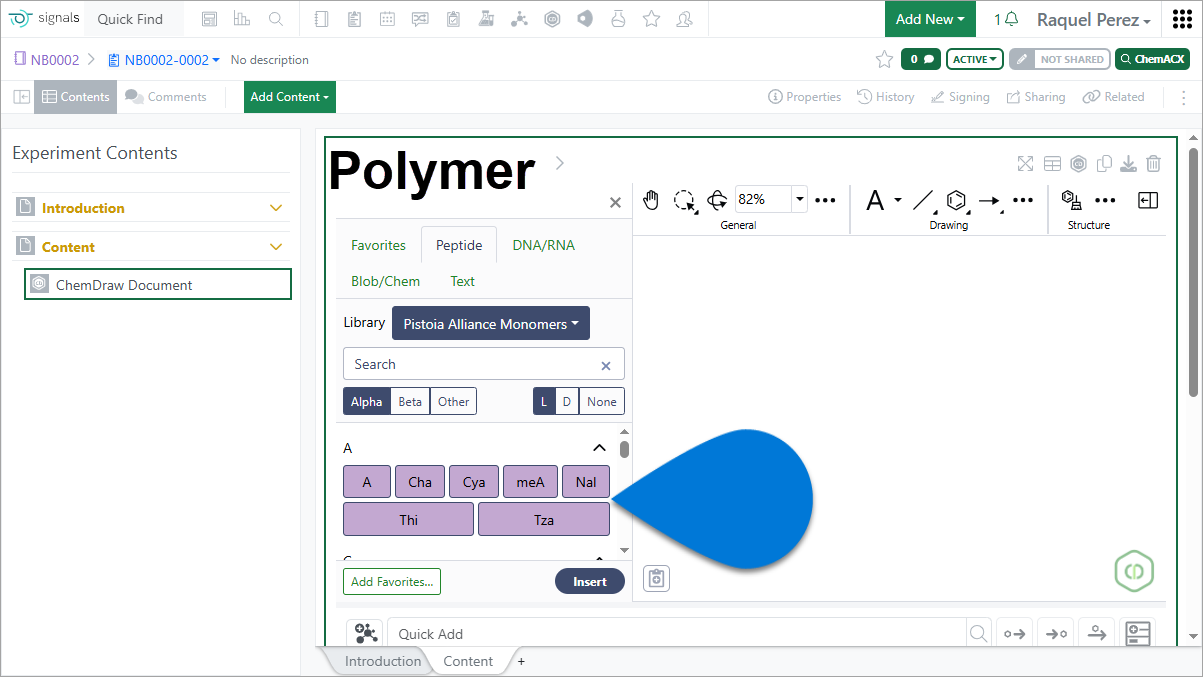Open the ACTIVE status dropdown
Viewport: 1203px width, 677px height.
[x=975, y=60]
